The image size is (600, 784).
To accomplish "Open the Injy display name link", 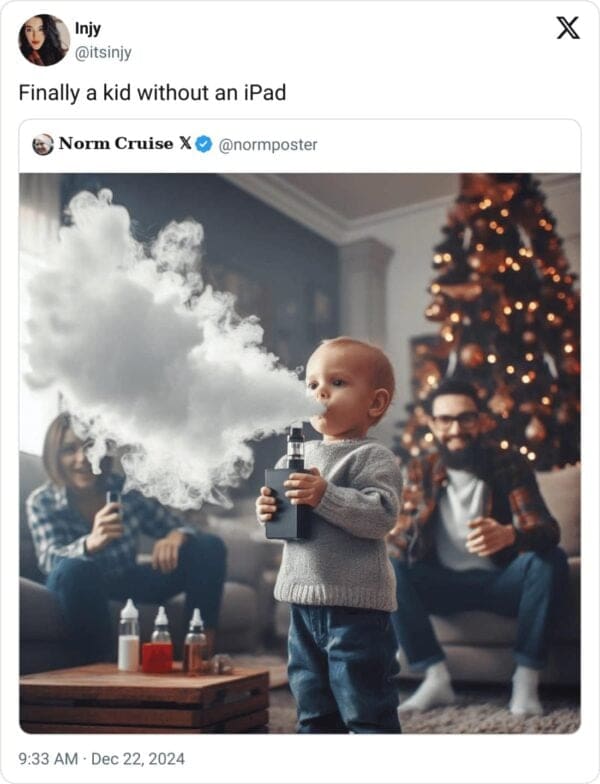I will [x=88, y=29].
